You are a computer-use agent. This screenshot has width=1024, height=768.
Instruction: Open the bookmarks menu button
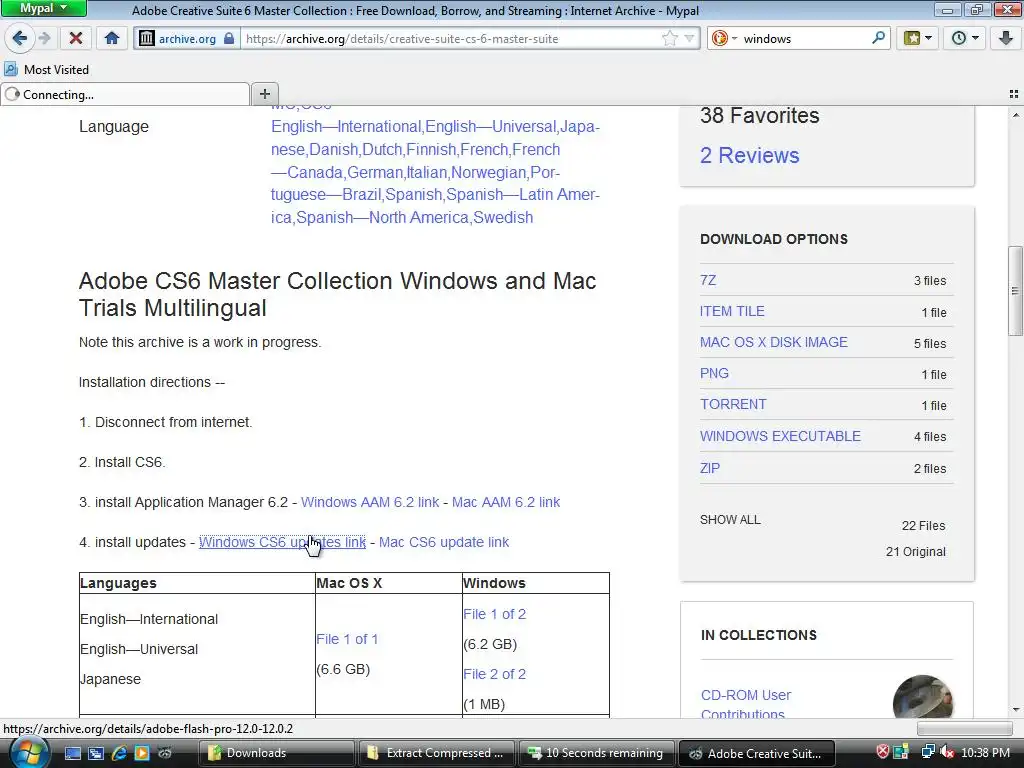(x=918, y=38)
